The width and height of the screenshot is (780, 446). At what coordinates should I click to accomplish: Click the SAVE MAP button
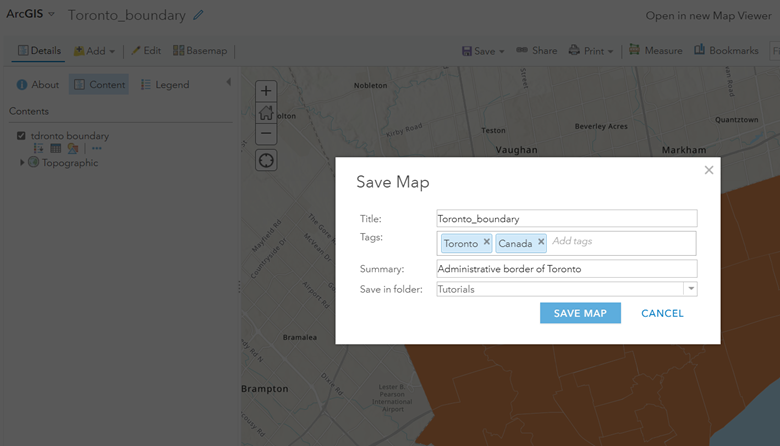coord(580,313)
